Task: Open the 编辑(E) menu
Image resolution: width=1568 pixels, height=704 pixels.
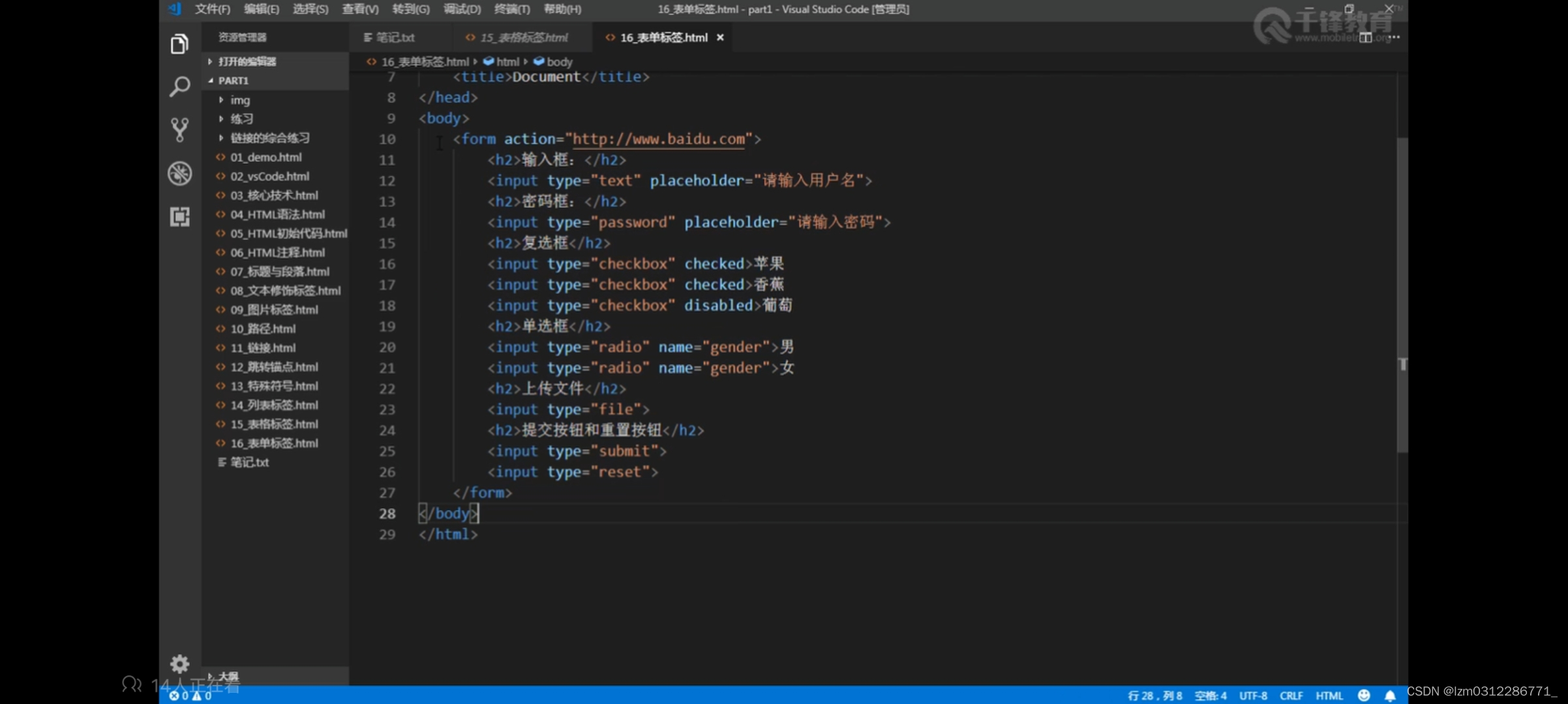Action: (262, 9)
